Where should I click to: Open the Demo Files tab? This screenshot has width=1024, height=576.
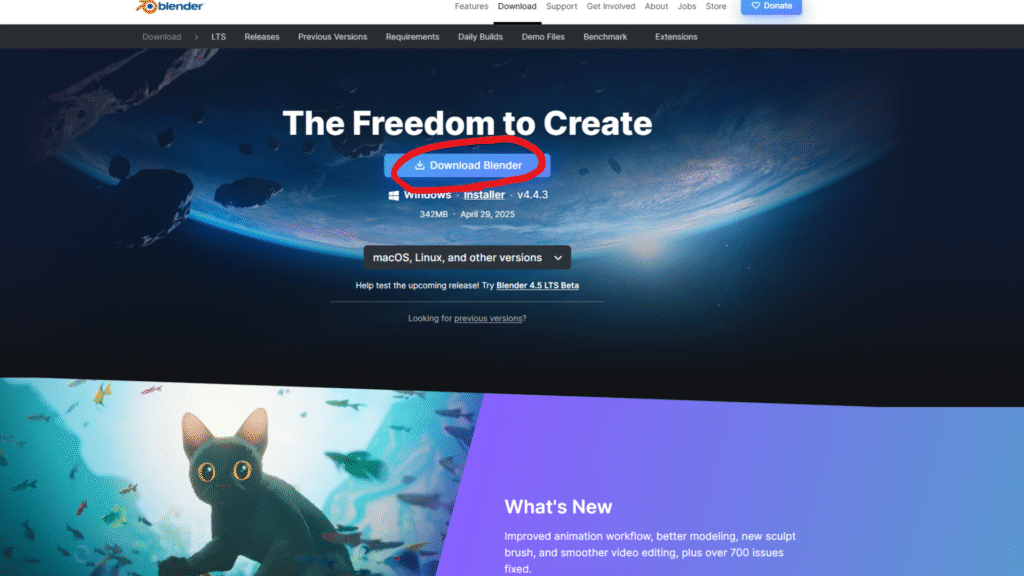543,37
